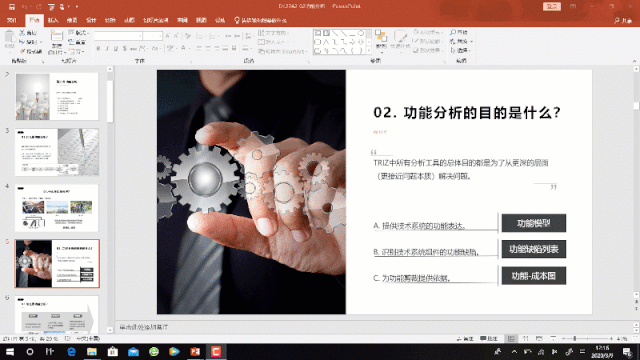
Task: Cut selection using the scissors icon
Action: pyautogui.click(x=28, y=33)
